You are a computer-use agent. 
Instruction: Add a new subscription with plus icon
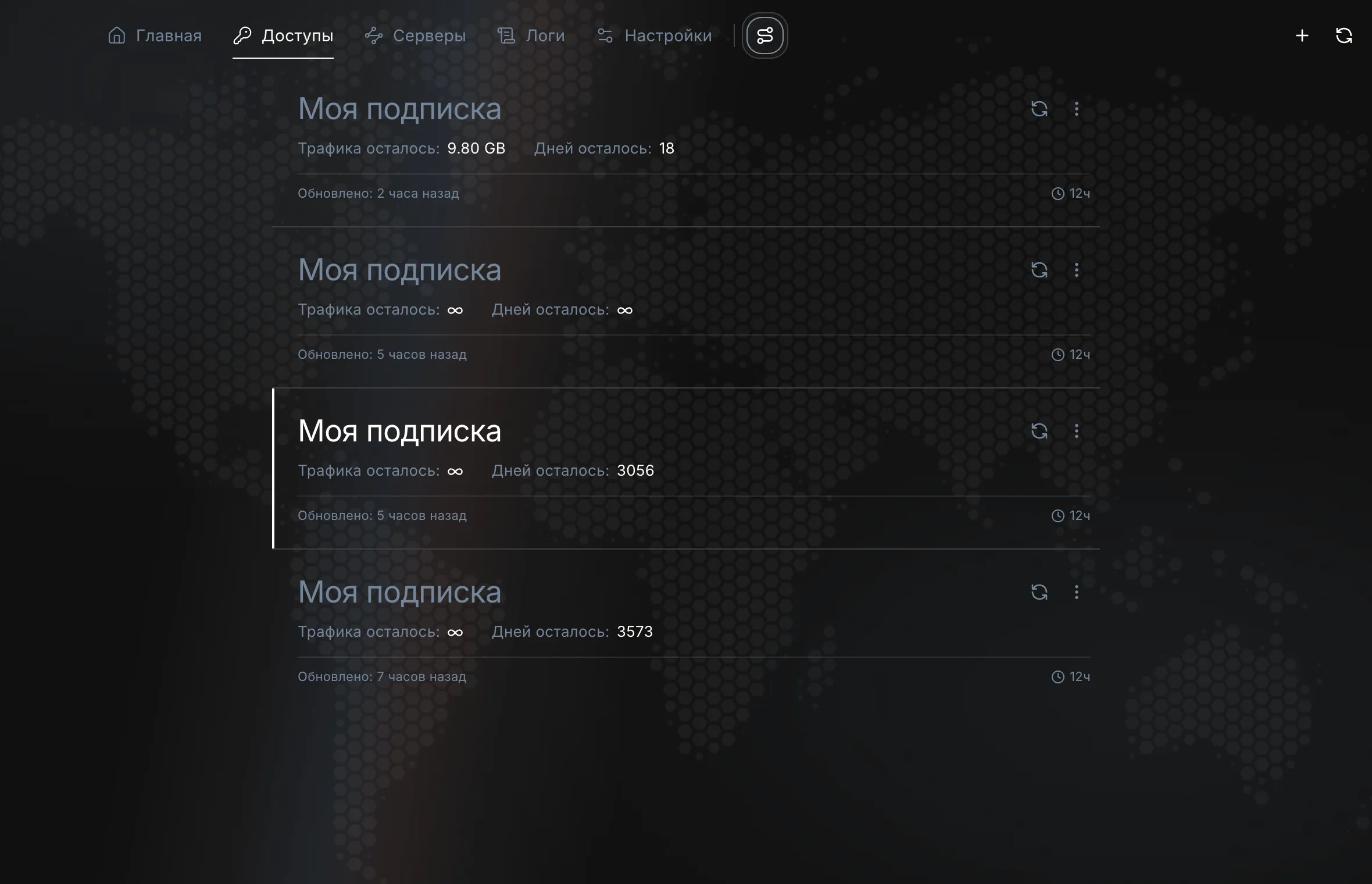(1302, 35)
